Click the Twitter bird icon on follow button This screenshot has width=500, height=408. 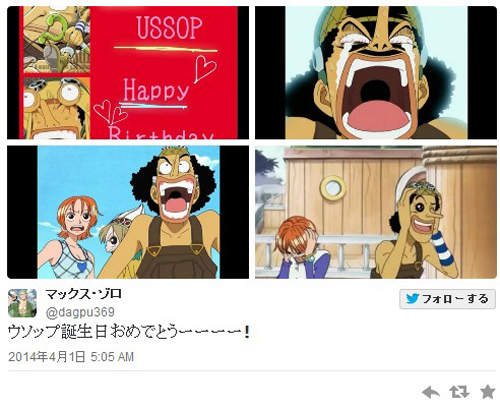point(412,298)
